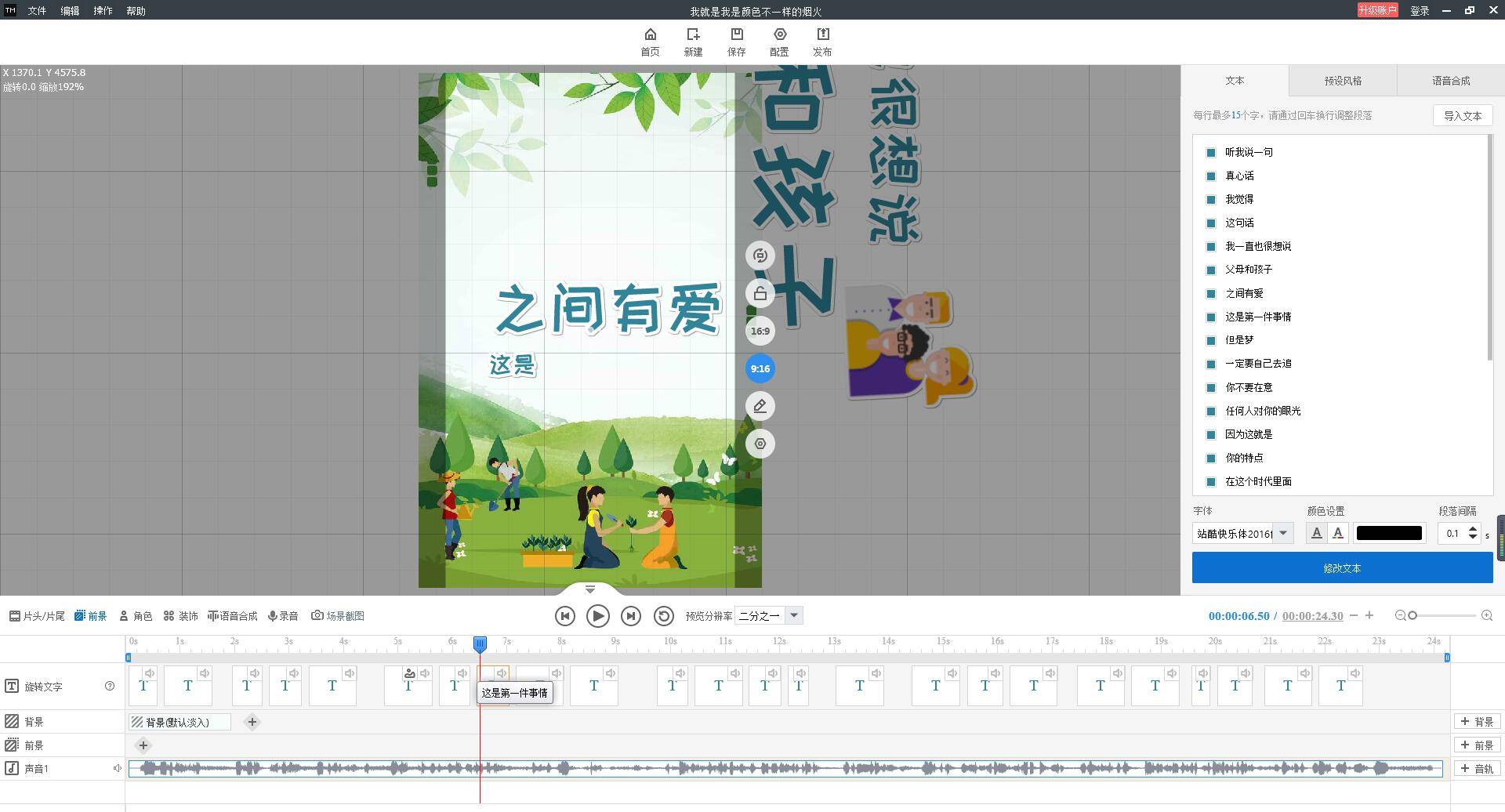
Task: Click the canvas edit pencil icon
Action: coord(760,406)
